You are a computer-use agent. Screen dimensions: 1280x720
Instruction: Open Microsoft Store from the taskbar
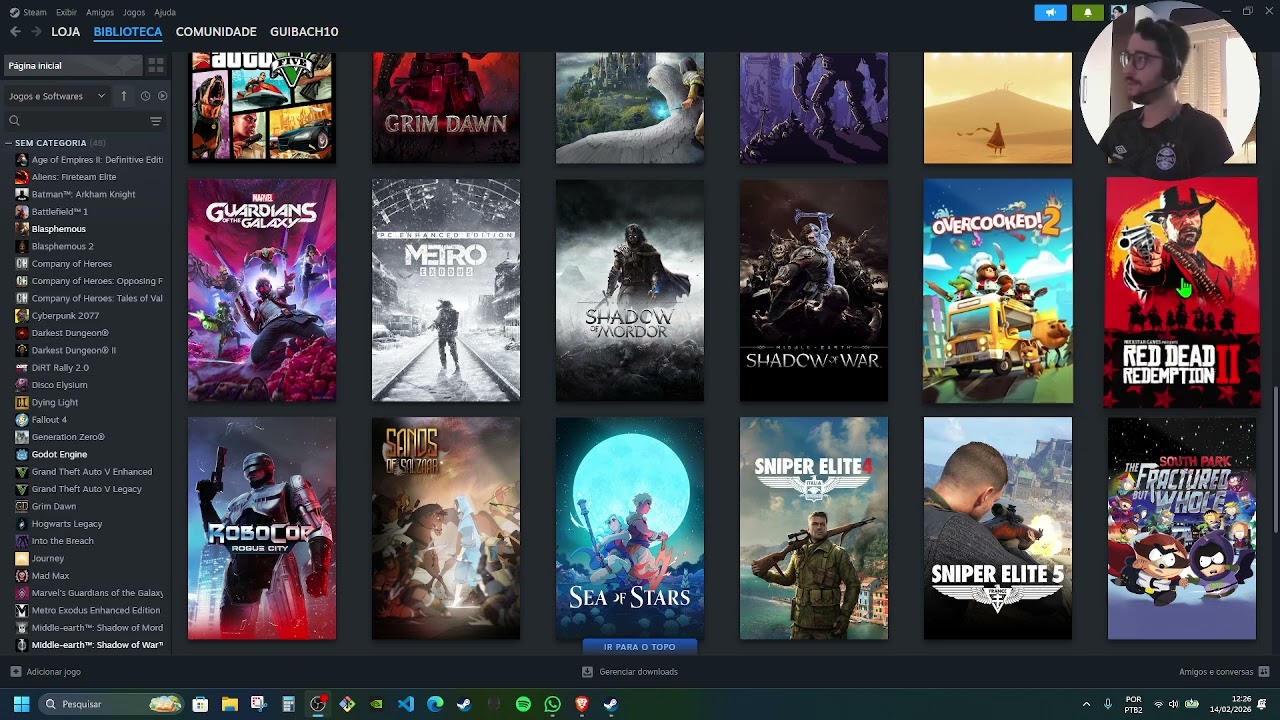[200, 704]
